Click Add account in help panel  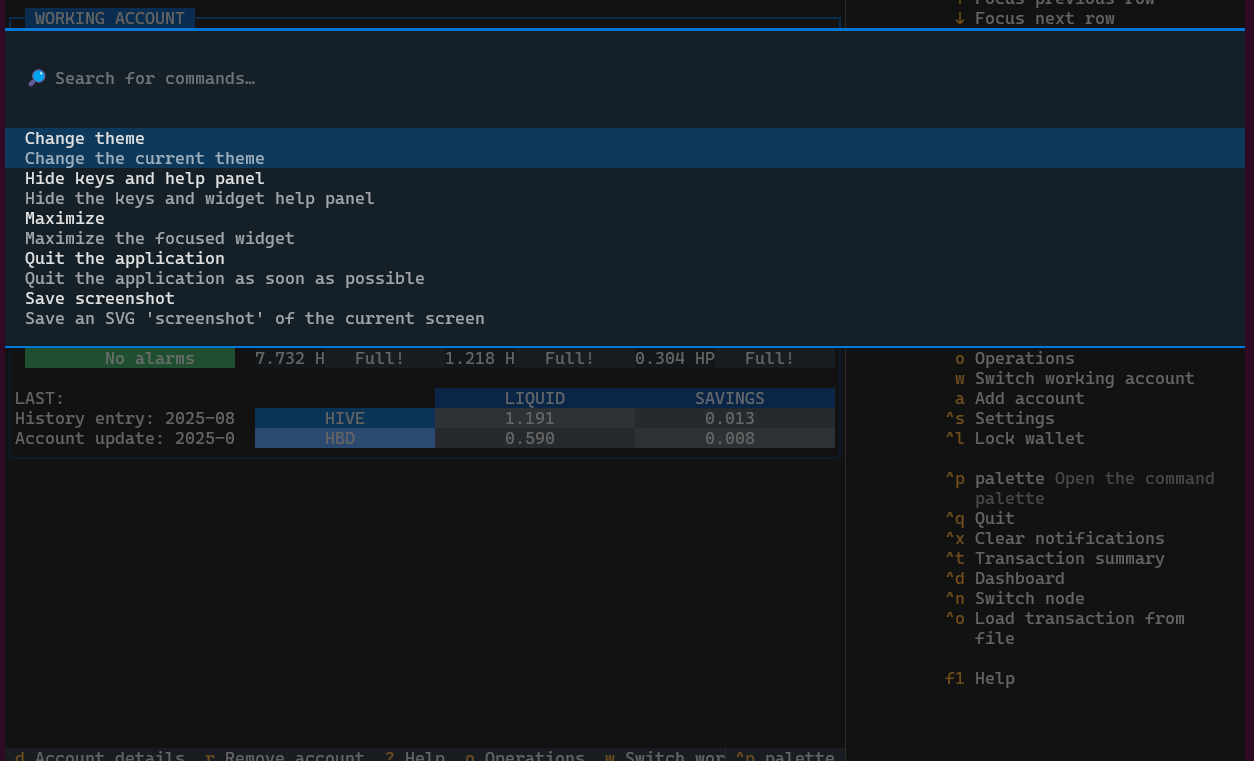click(1029, 398)
